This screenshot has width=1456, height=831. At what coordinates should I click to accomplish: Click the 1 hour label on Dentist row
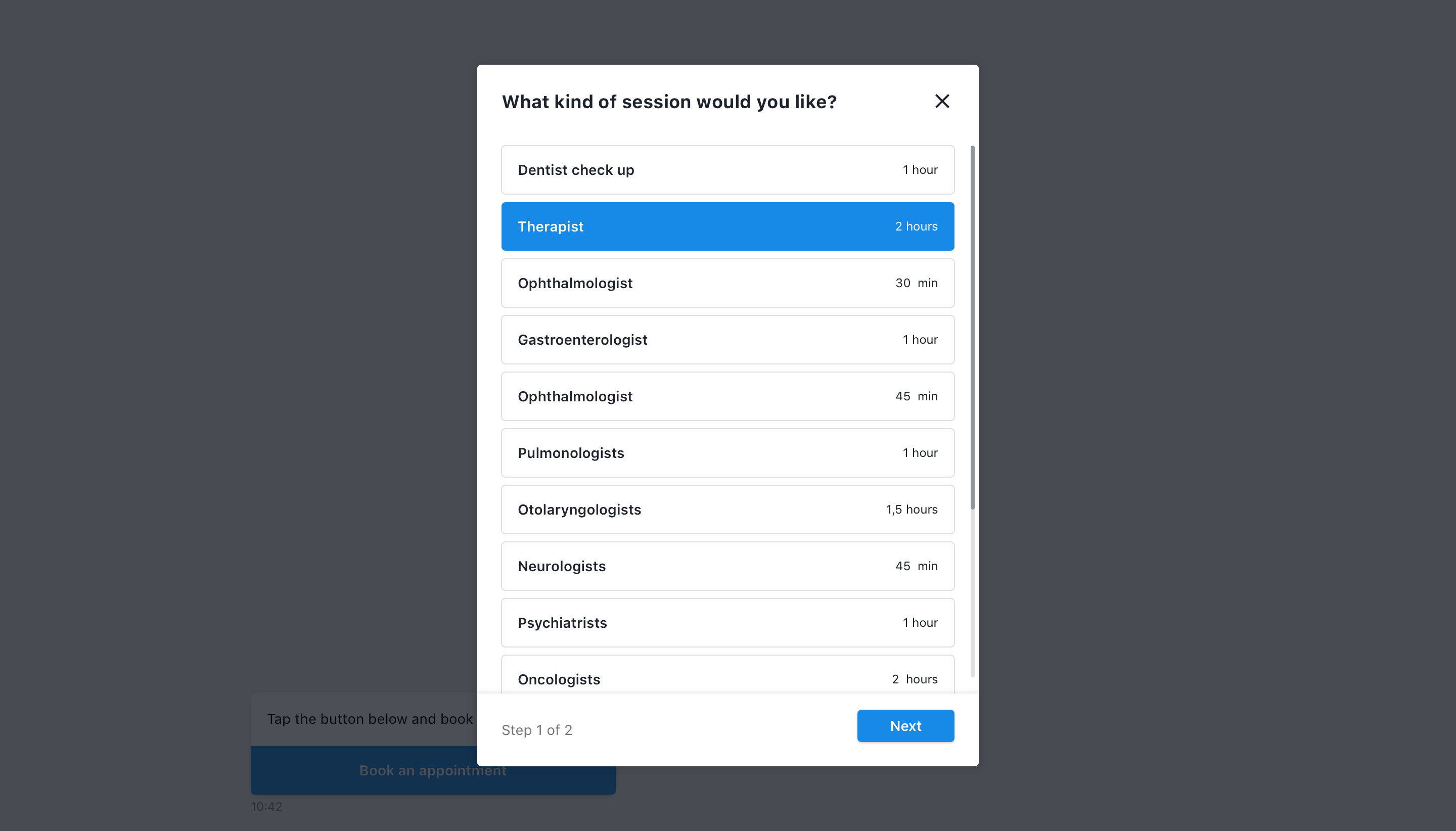(920, 169)
